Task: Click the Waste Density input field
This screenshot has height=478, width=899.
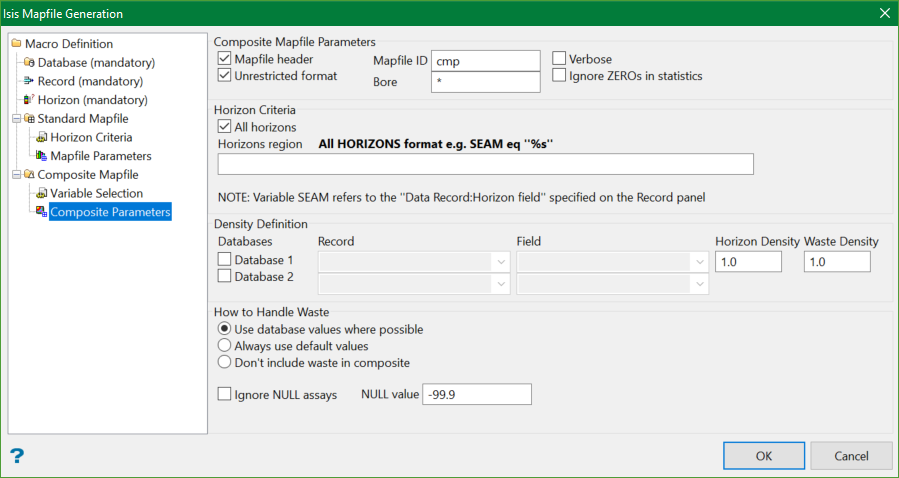Action: pyautogui.click(x=838, y=262)
